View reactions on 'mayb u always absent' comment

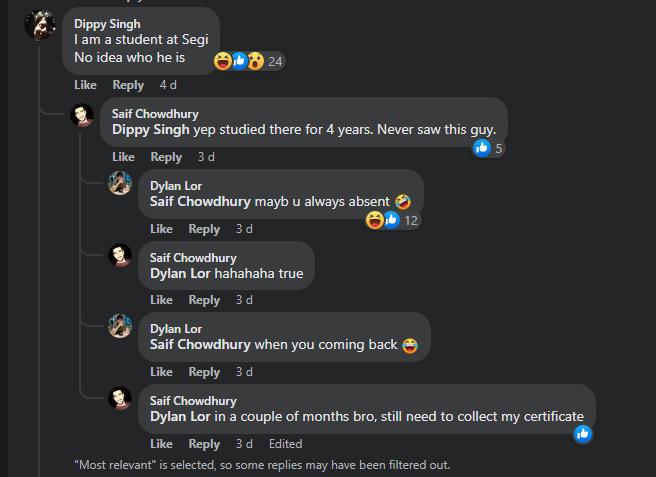click(x=391, y=220)
